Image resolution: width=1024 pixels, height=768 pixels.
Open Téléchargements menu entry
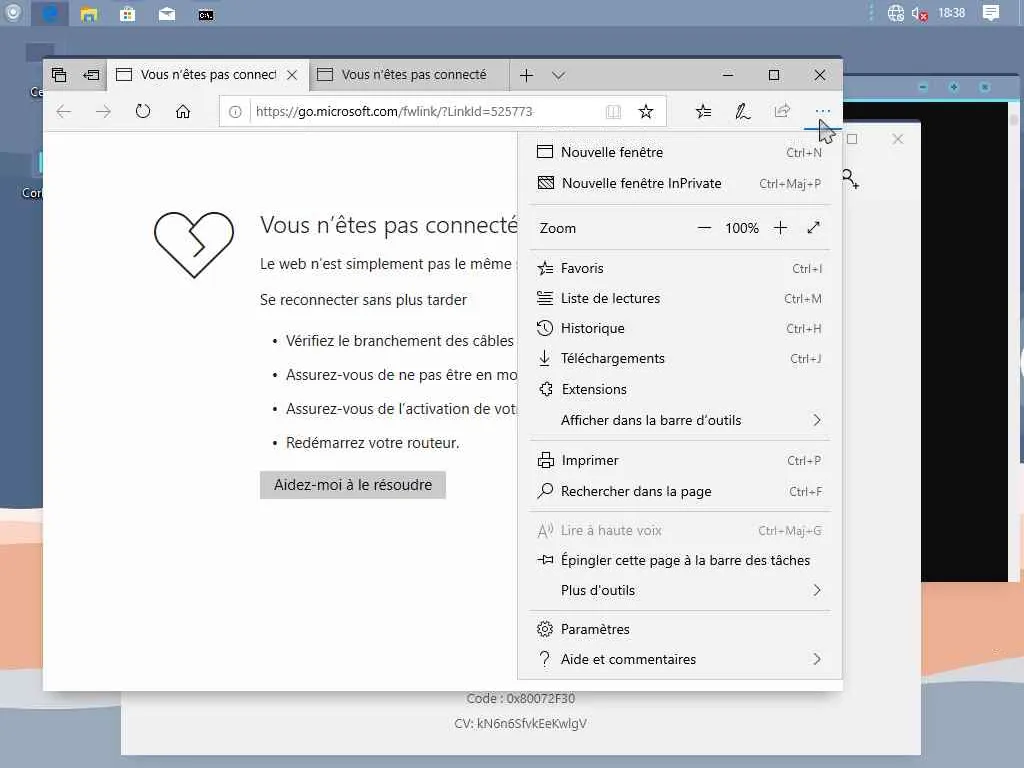pos(679,359)
